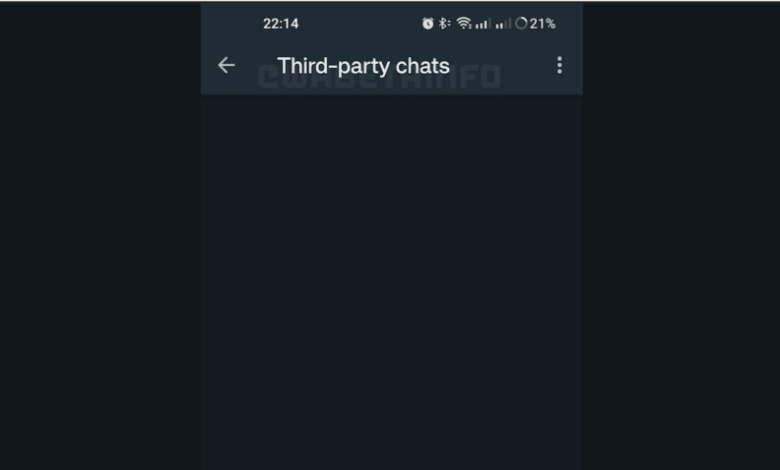Tap the Wi-Fi status icon
Screen dimensions: 780x470
coord(464,23)
